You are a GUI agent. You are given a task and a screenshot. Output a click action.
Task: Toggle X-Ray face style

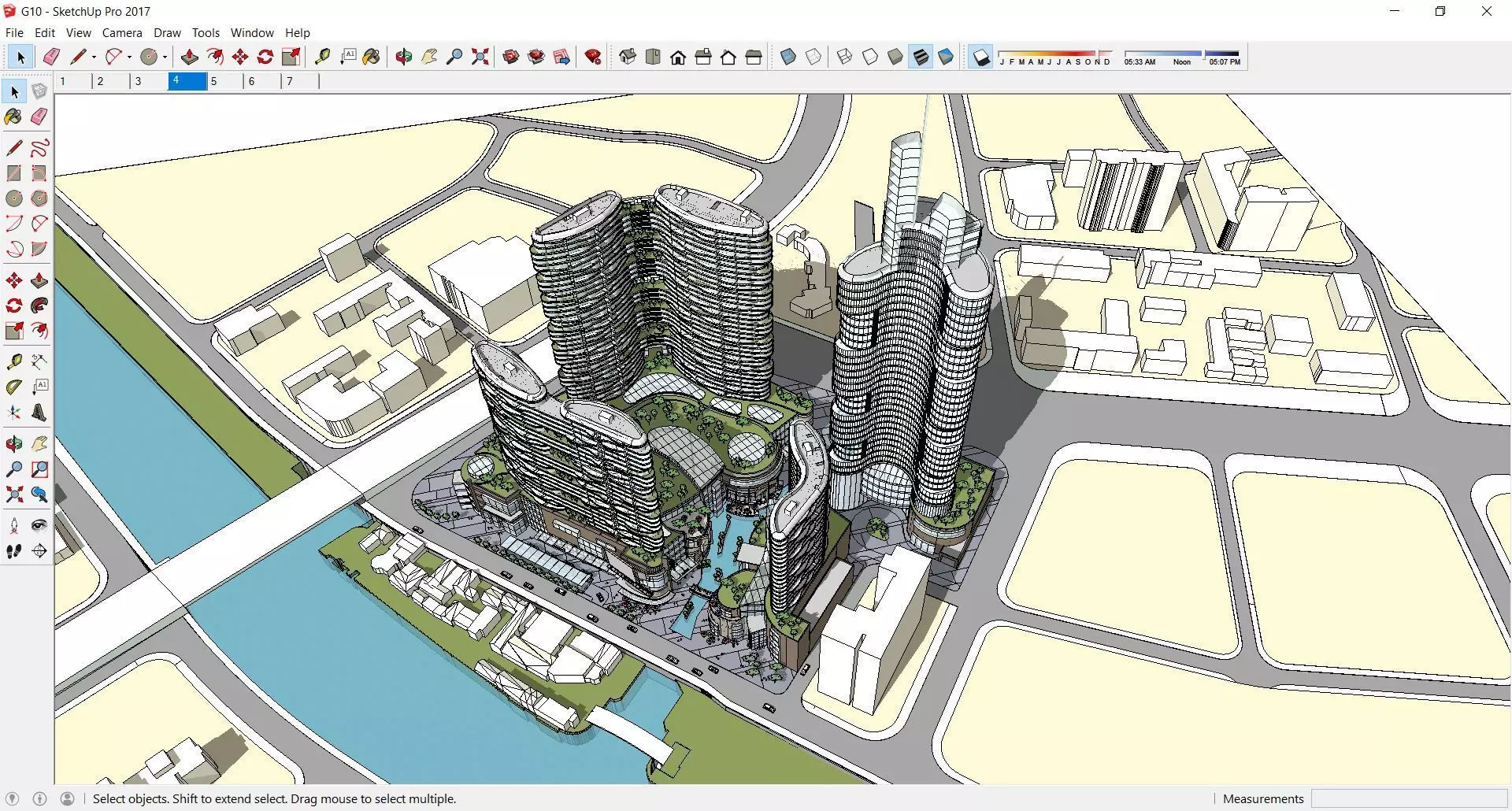pos(788,57)
